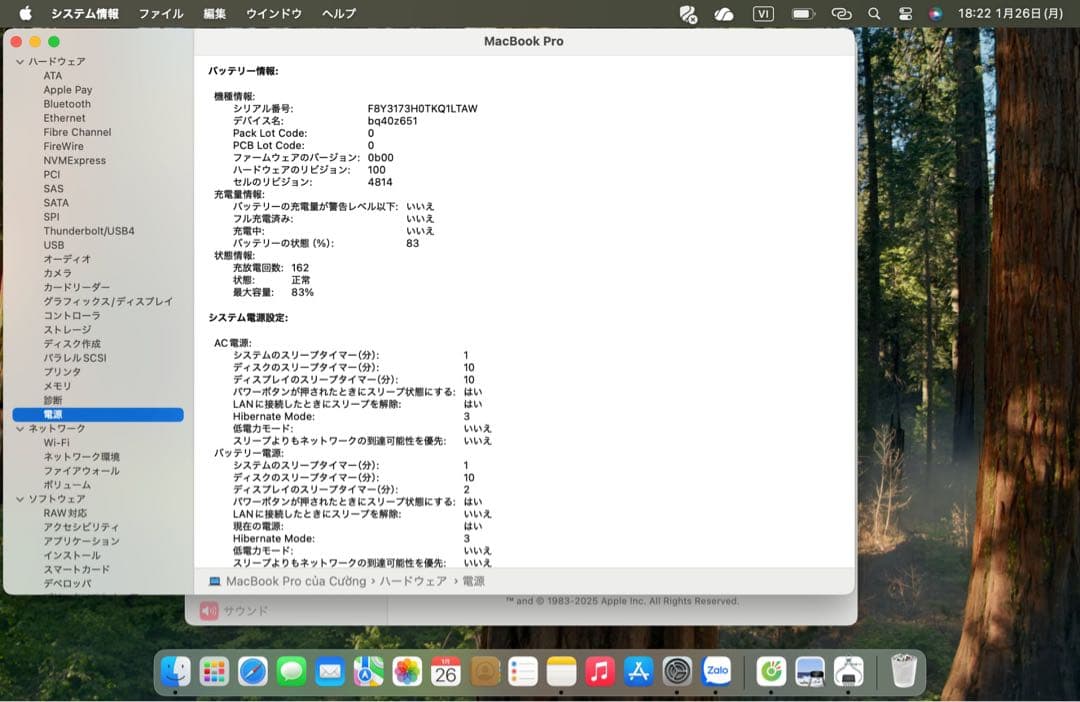Select グラフィックス/ディスプレイ in the sidebar

(108, 301)
